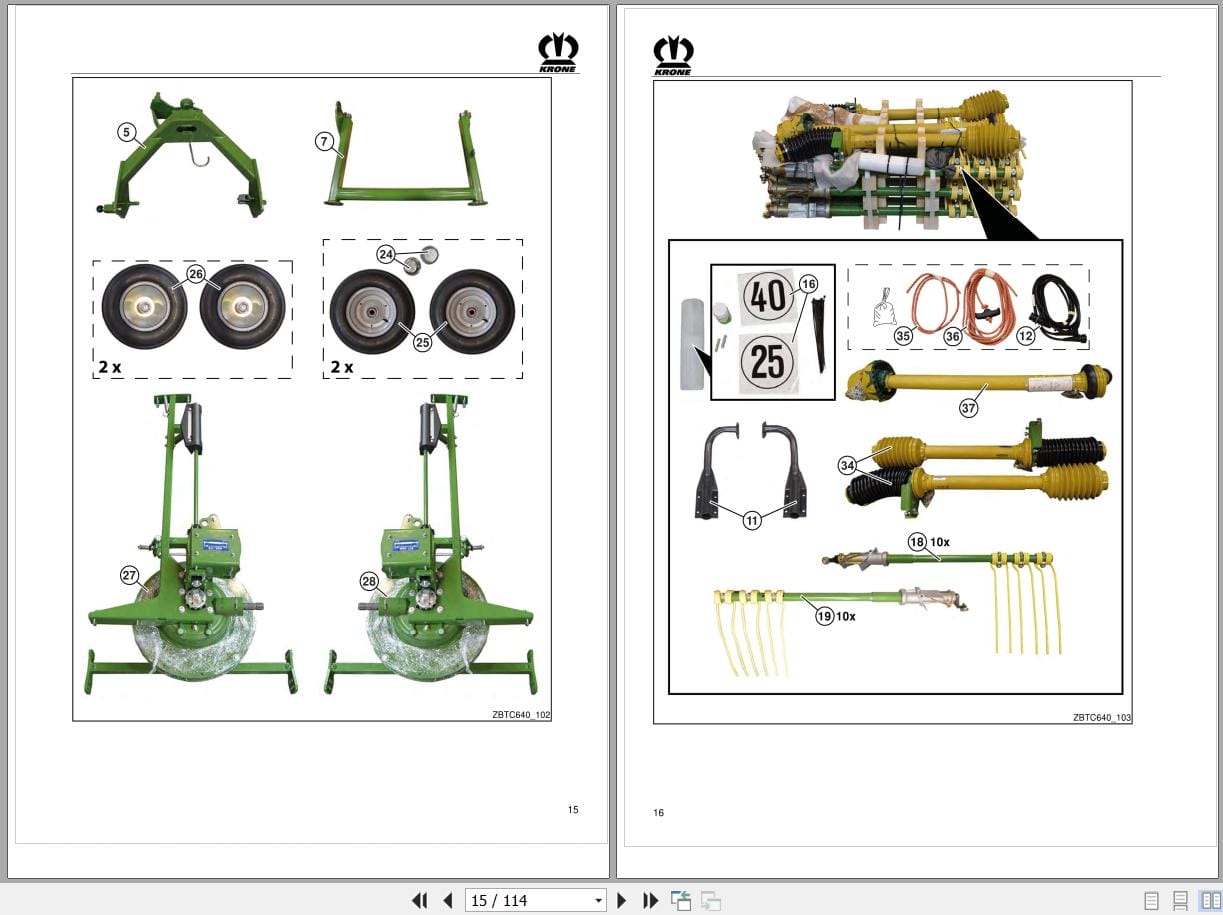Enable continuous scrolling view
The height and width of the screenshot is (915, 1223).
1180,900
